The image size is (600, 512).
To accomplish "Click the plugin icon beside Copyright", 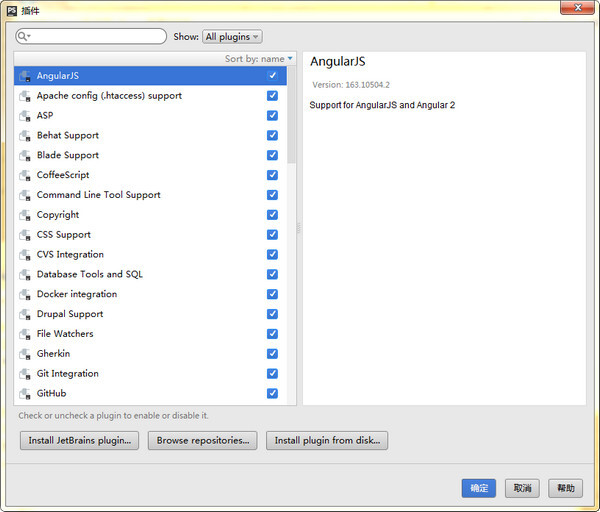I will tap(25, 215).
